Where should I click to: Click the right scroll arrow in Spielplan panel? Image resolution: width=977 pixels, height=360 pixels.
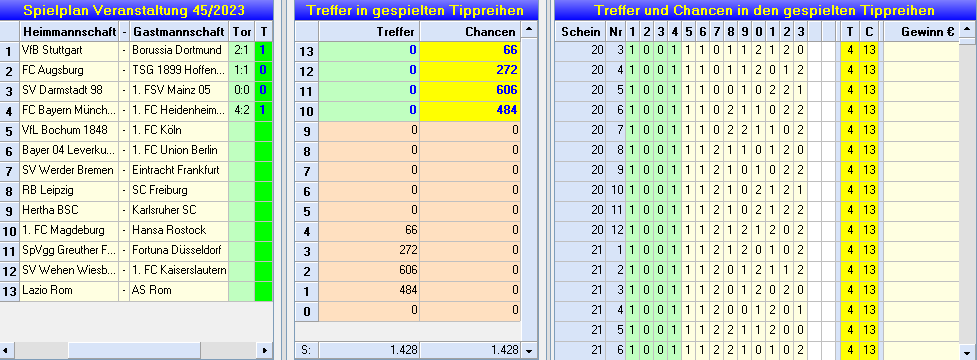tap(265, 350)
